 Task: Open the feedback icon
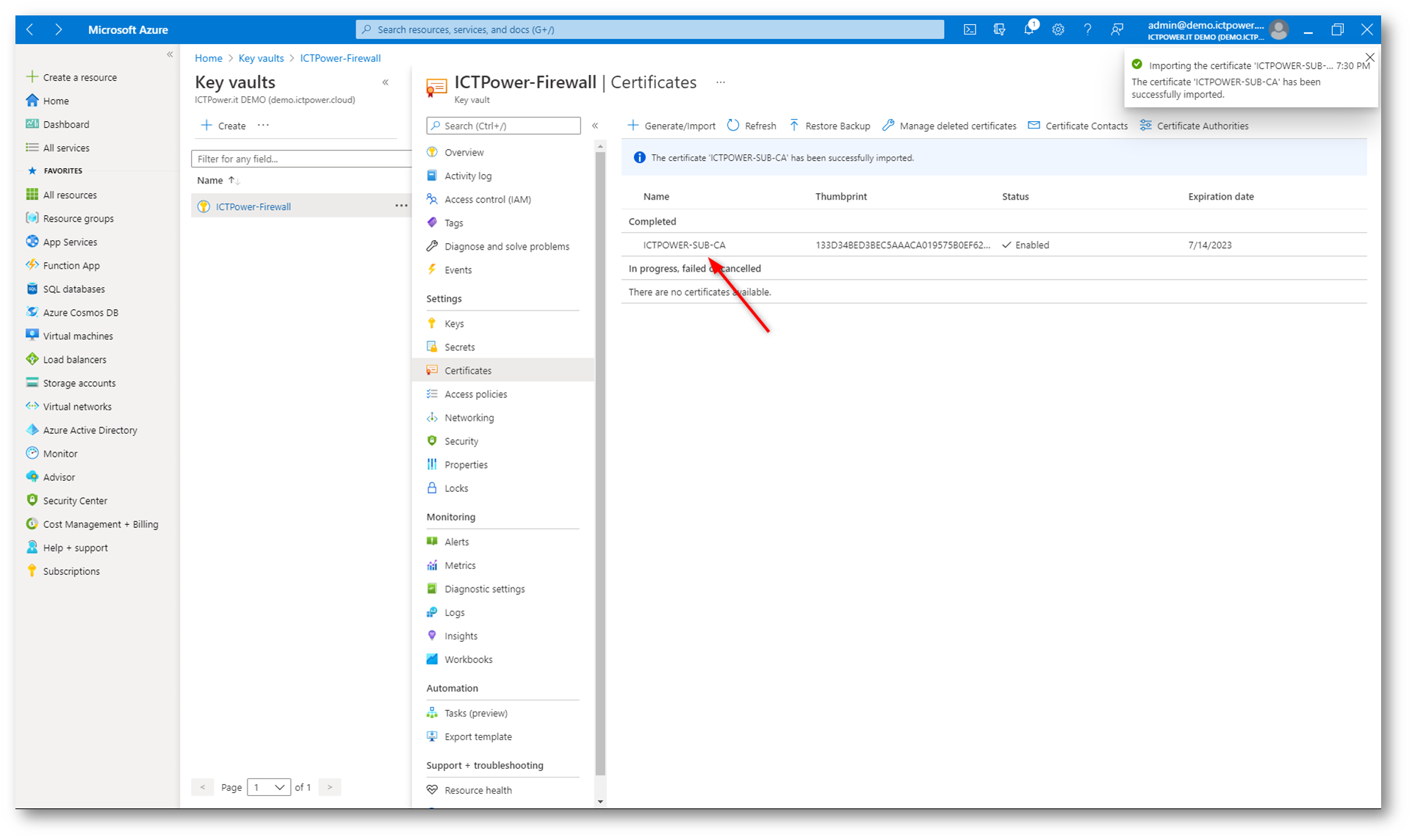1117,29
